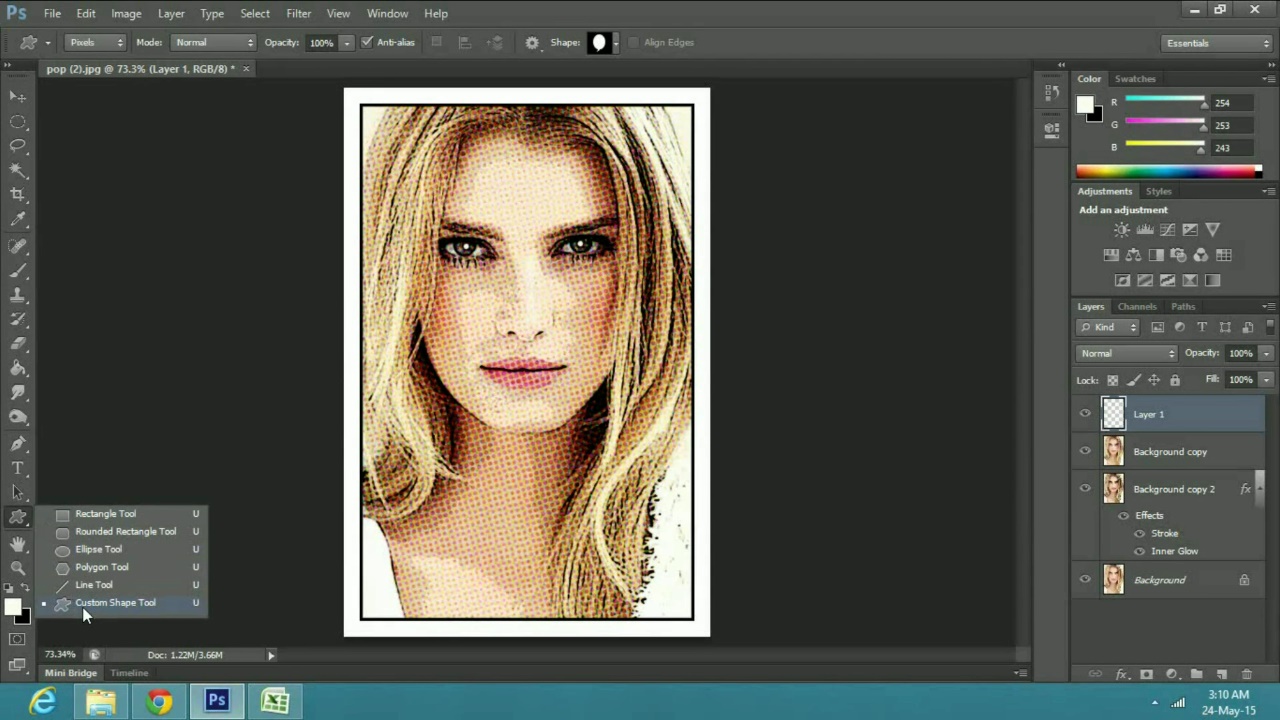Select the Horizontal Type tool
The width and height of the screenshot is (1280, 720).
point(18,468)
